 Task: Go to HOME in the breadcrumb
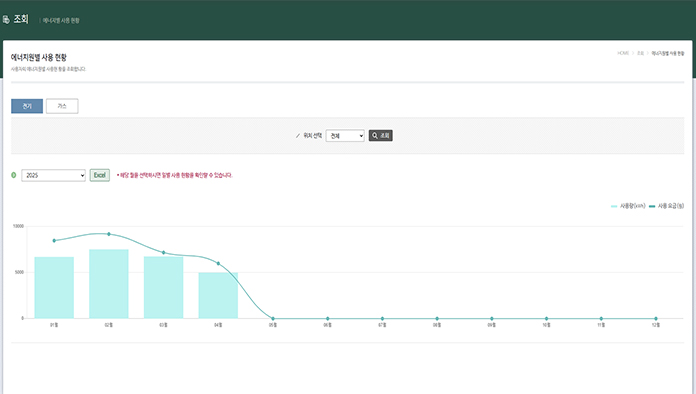coord(623,53)
